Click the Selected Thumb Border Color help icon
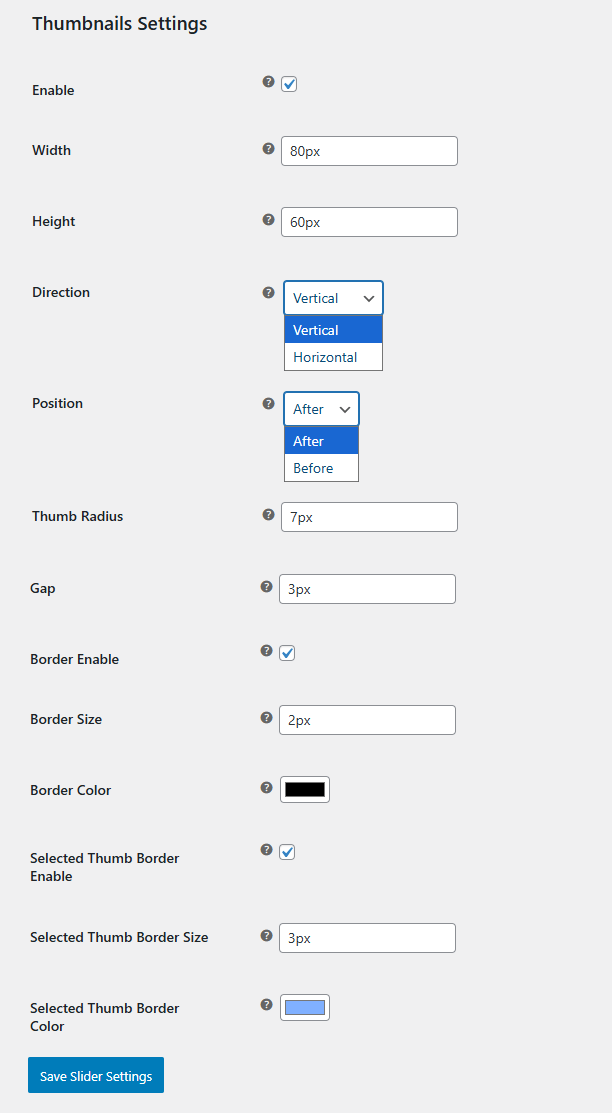 (x=266, y=1005)
